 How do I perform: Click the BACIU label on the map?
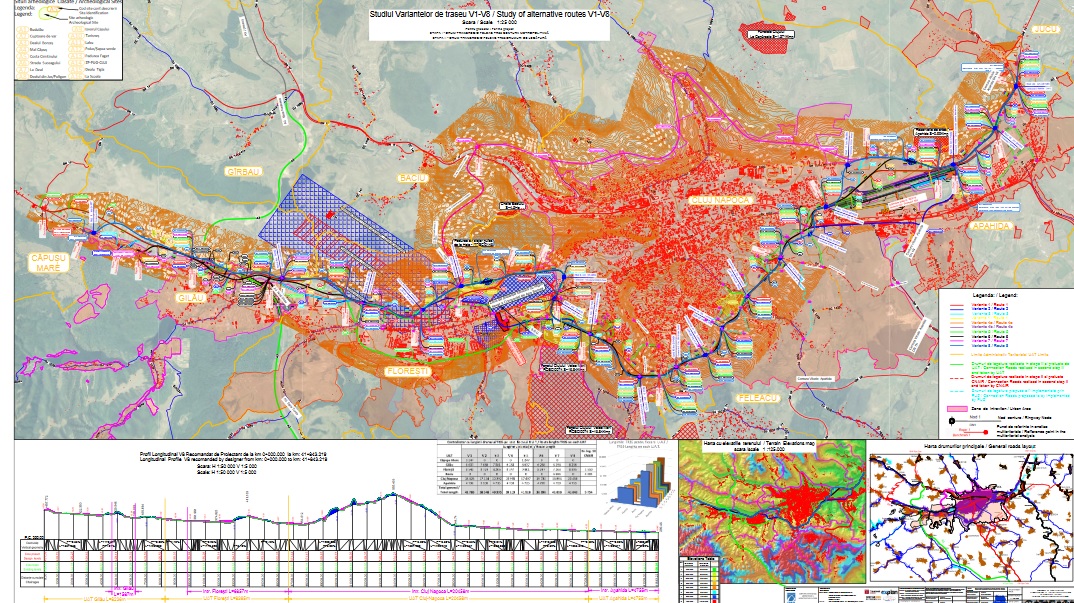(413, 178)
